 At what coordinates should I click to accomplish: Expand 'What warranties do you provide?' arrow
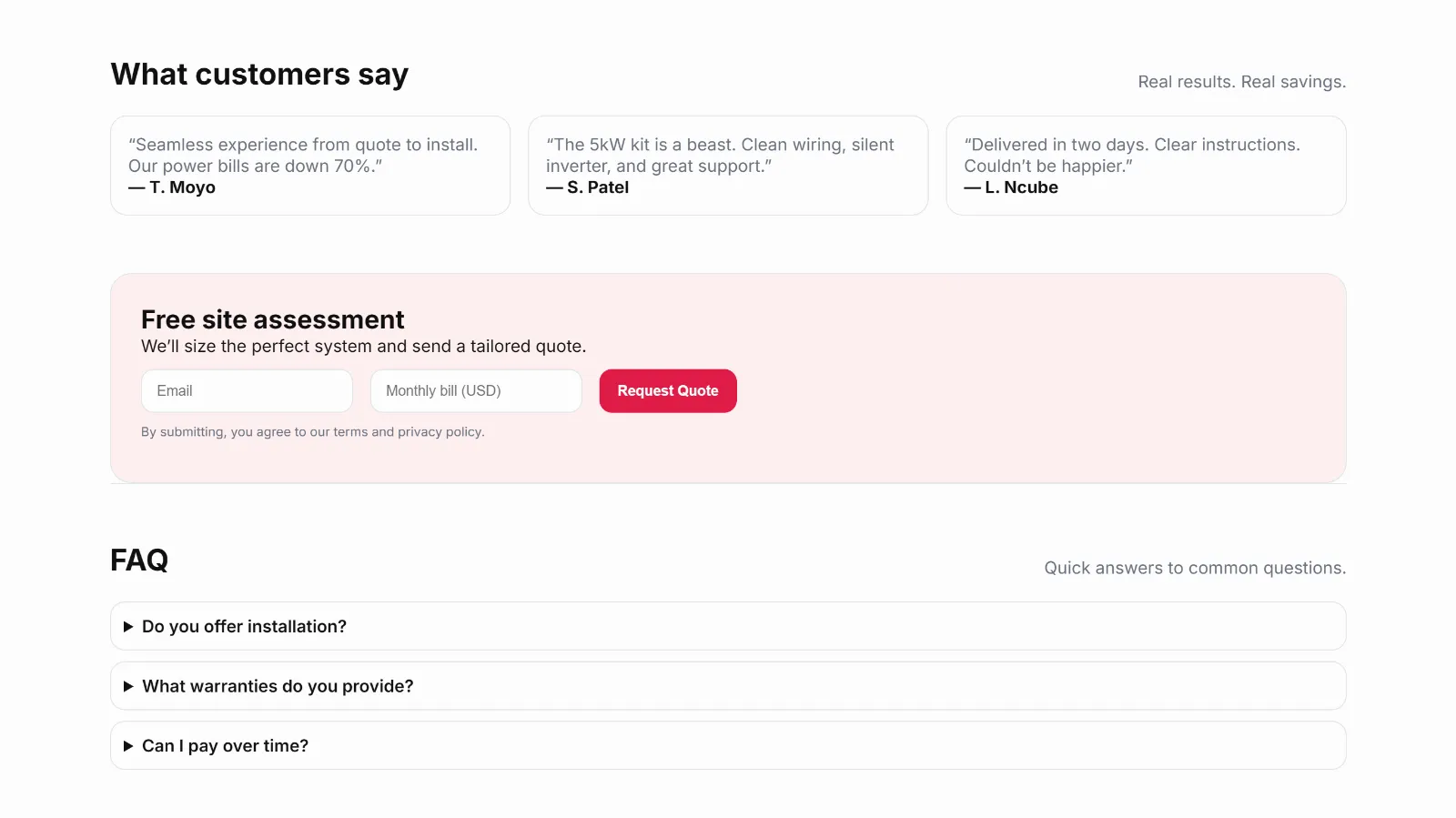pos(128,686)
